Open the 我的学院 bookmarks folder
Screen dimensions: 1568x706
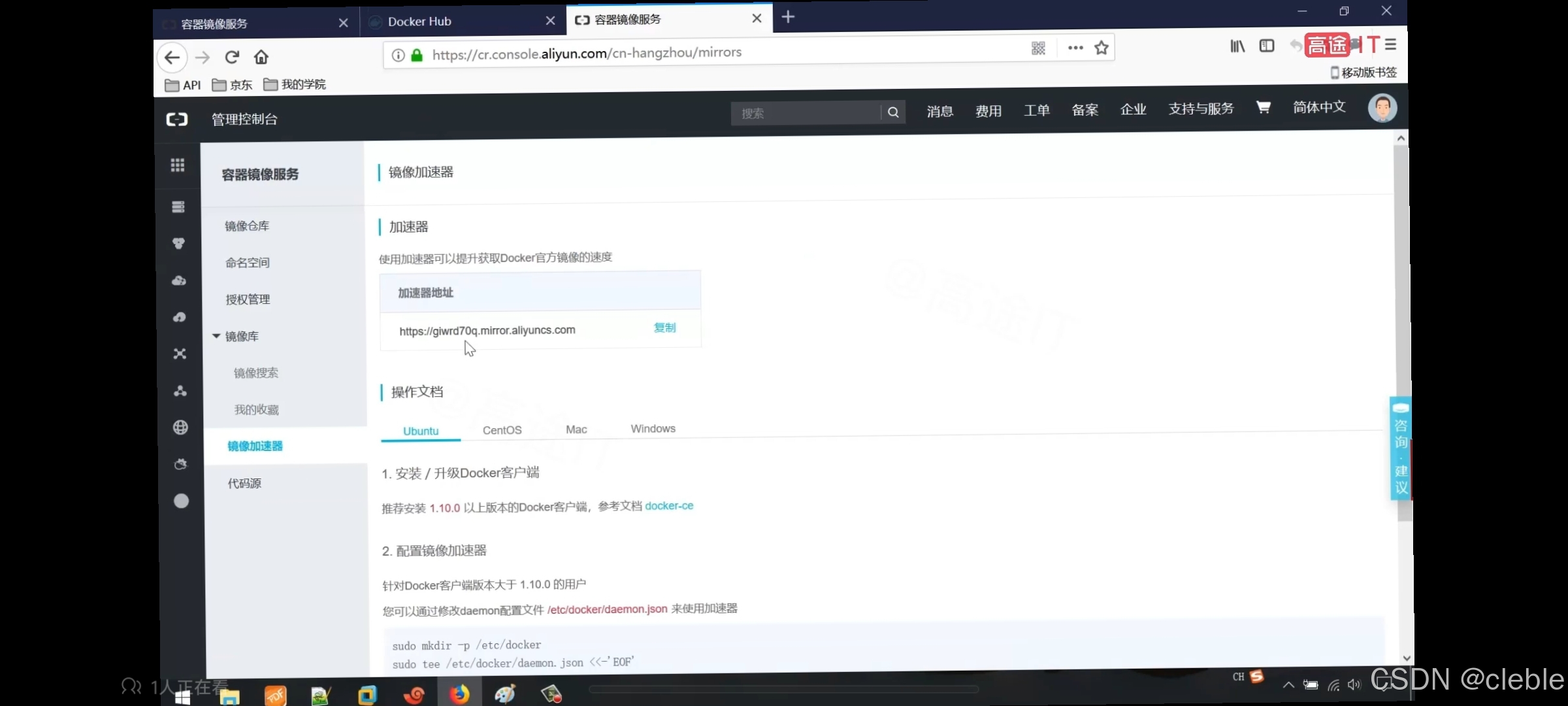pos(295,84)
